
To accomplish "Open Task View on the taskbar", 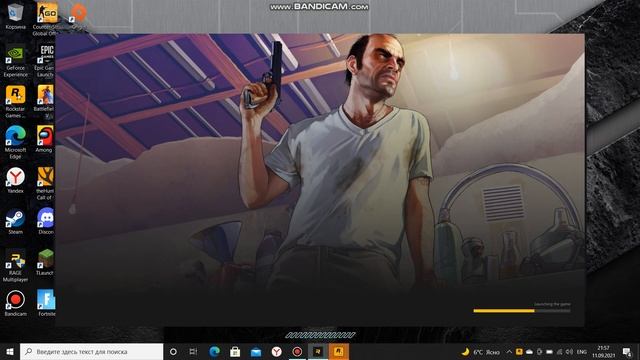I will (193, 351).
